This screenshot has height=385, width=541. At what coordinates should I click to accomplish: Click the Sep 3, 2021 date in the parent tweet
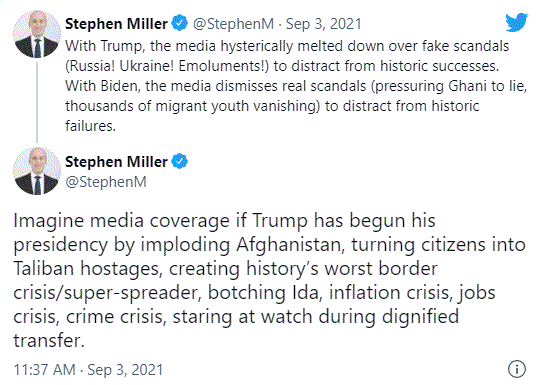click(324, 24)
